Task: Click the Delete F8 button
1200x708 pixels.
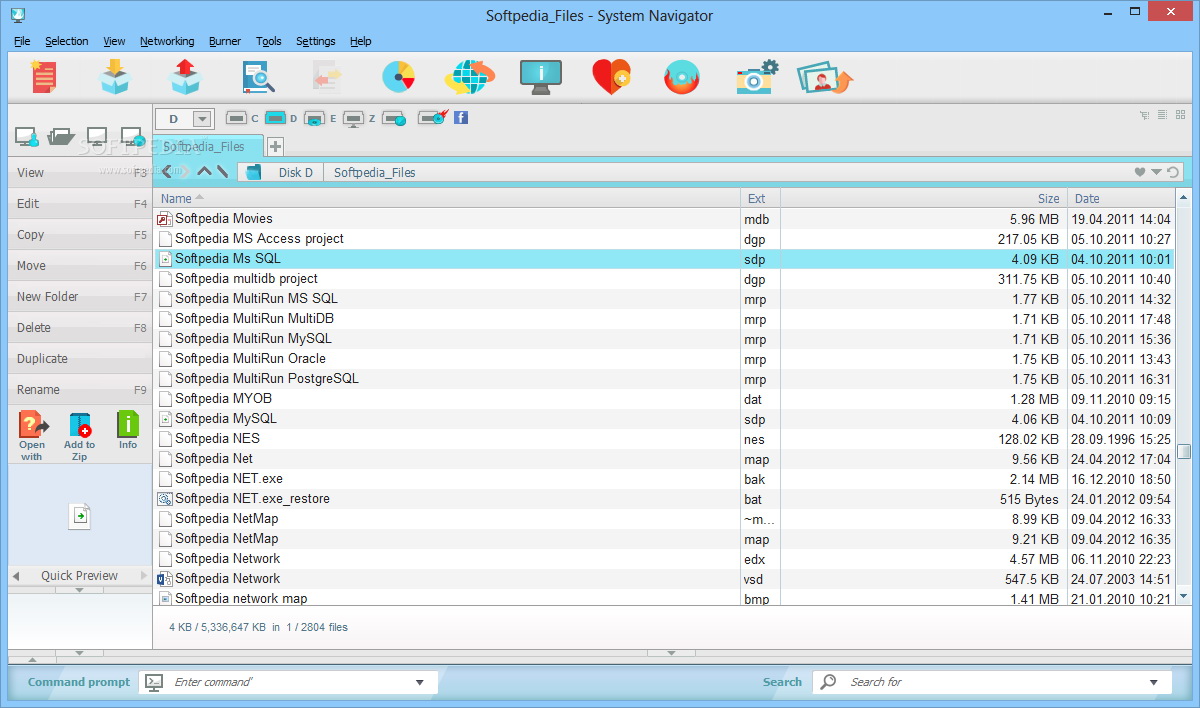Action: 79,328
